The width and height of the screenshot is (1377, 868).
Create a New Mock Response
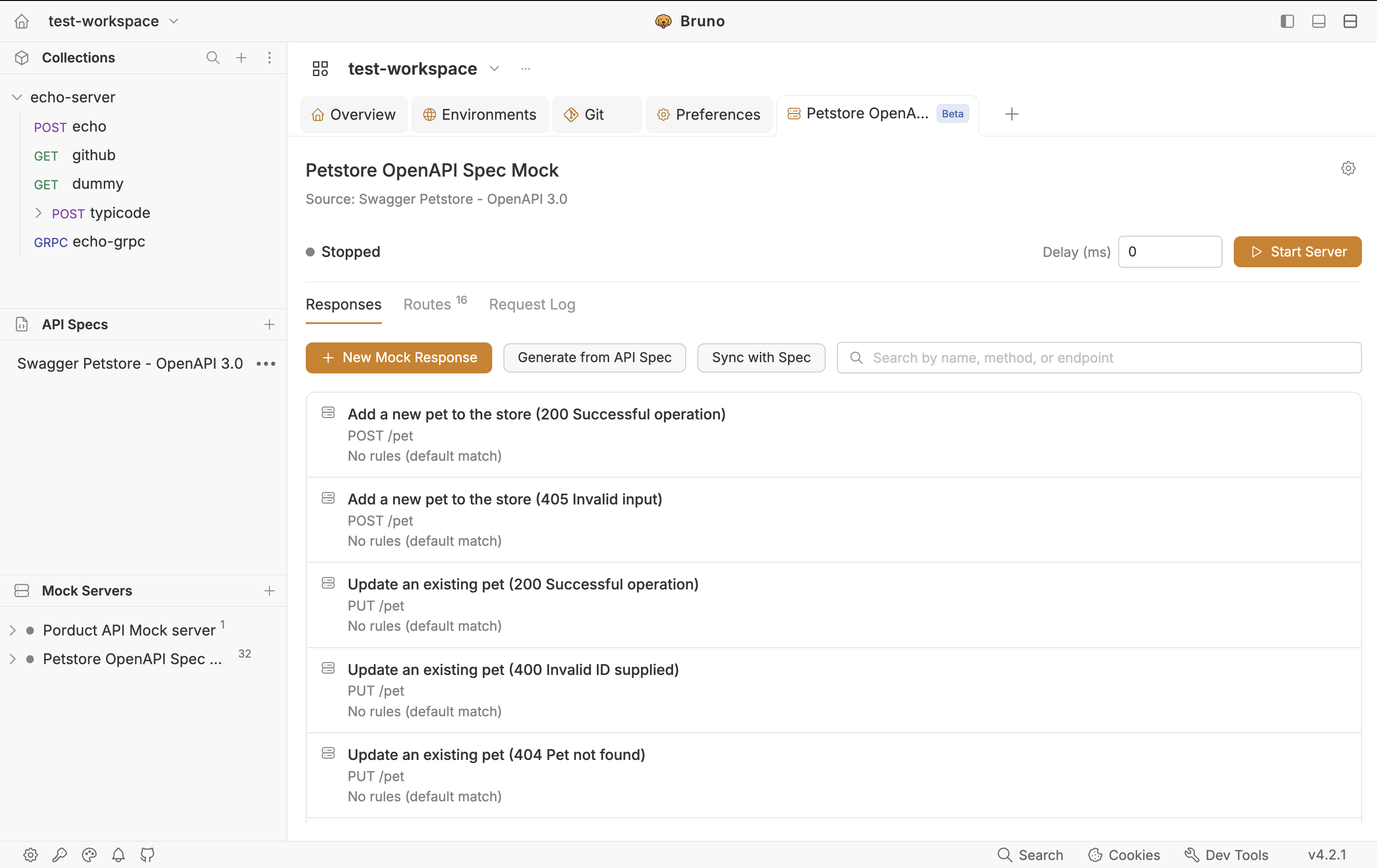tap(399, 357)
